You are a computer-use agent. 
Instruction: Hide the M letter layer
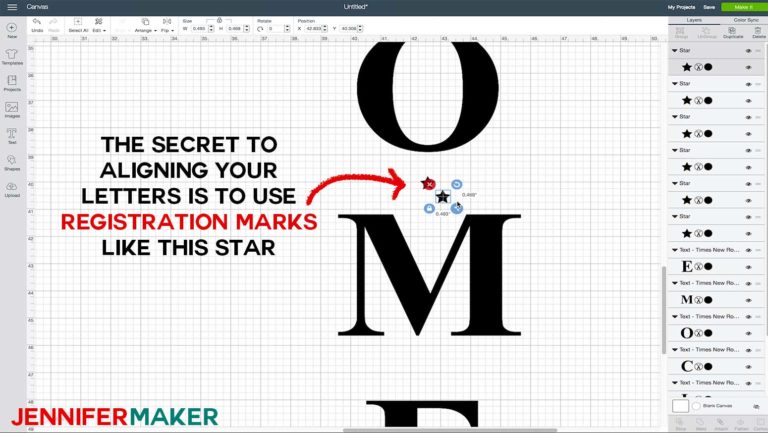(748, 300)
